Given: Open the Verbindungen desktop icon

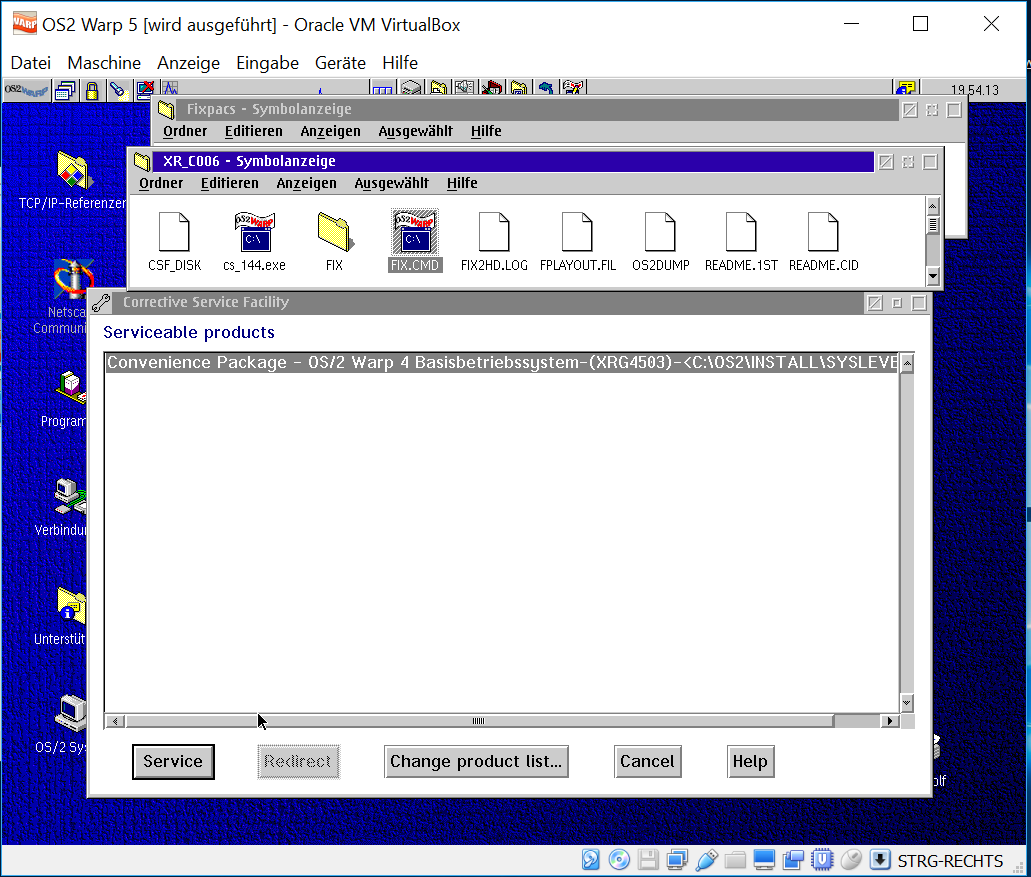Looking at the screenshot, I should pyautogui.click(x=70, y=496).
